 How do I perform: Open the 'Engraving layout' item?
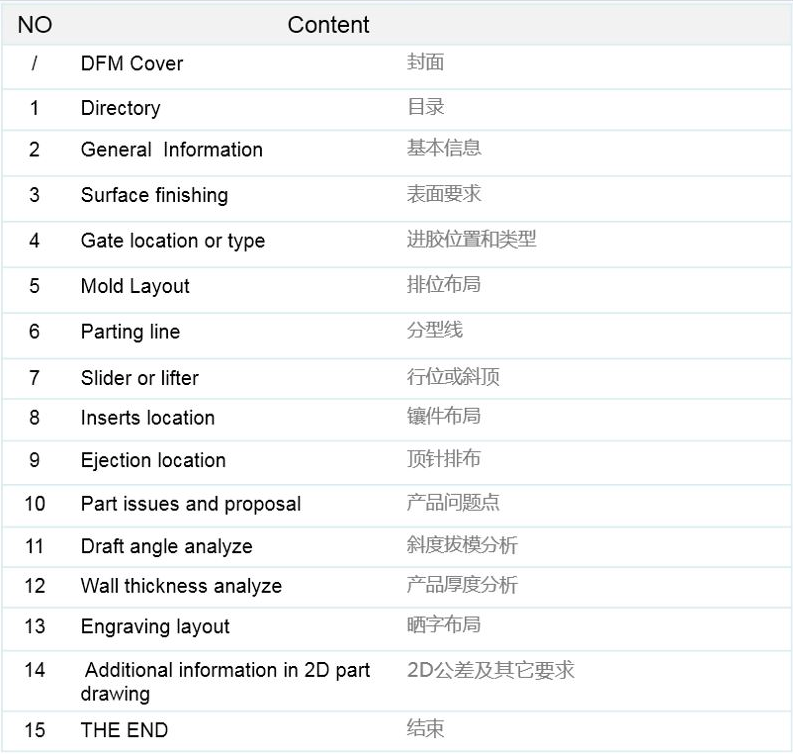coord(155,627)
